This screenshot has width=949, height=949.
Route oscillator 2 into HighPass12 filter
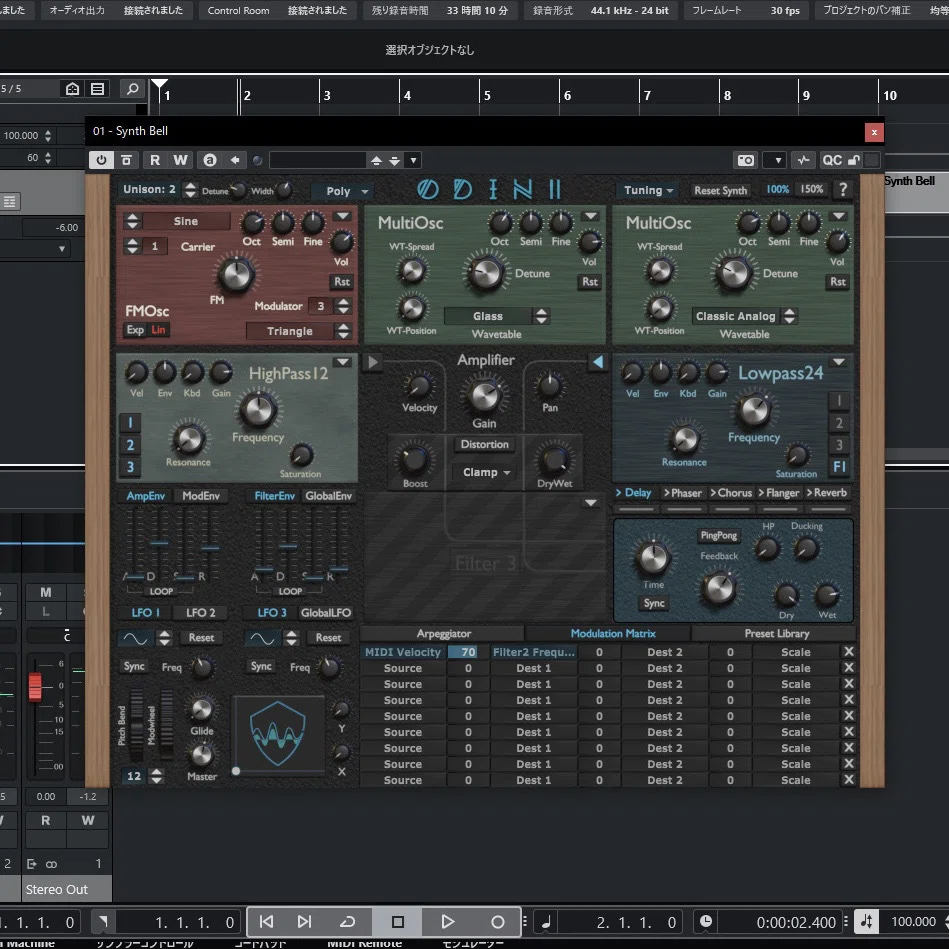pyautogui.click(x=130, y=445)
